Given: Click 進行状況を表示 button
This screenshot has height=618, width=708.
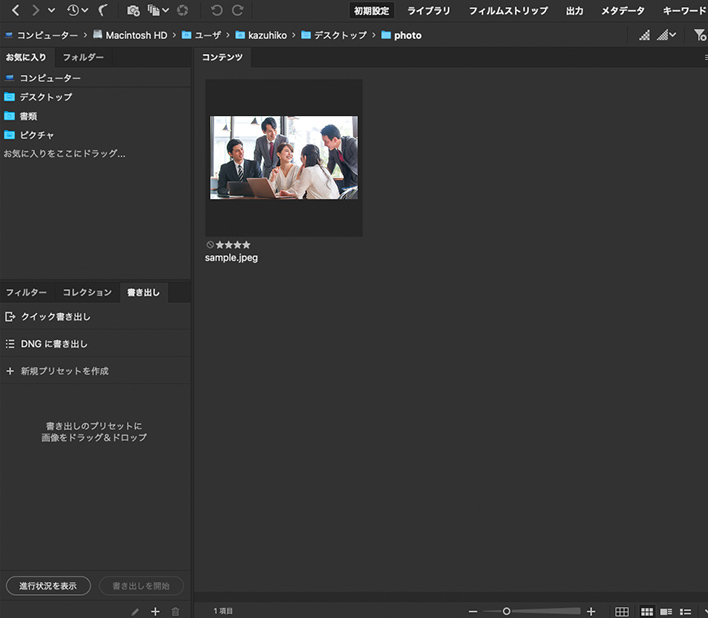Looking at the screenshot, I should [x=48, y=586].
